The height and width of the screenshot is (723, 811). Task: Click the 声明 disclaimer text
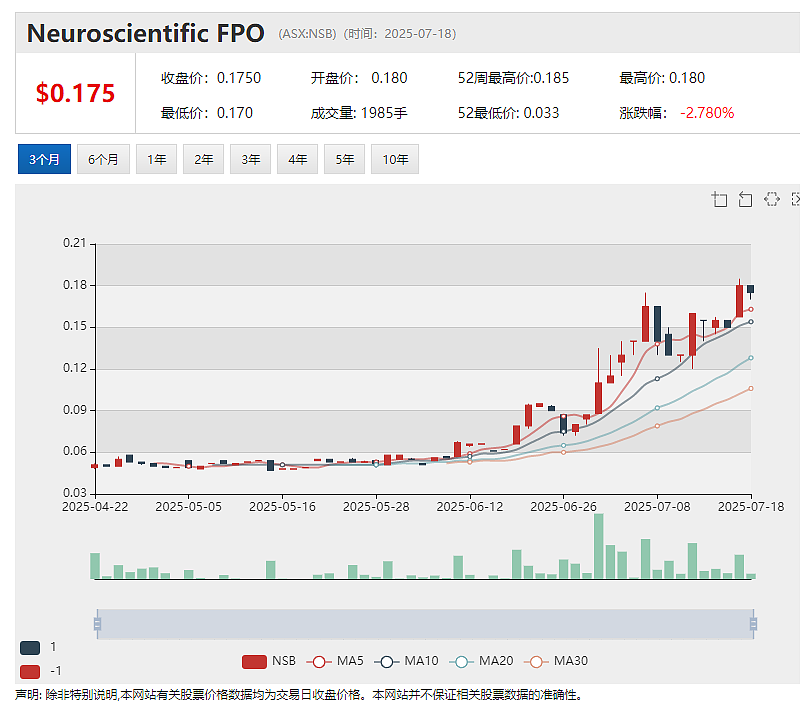click(x=299, y=695)
